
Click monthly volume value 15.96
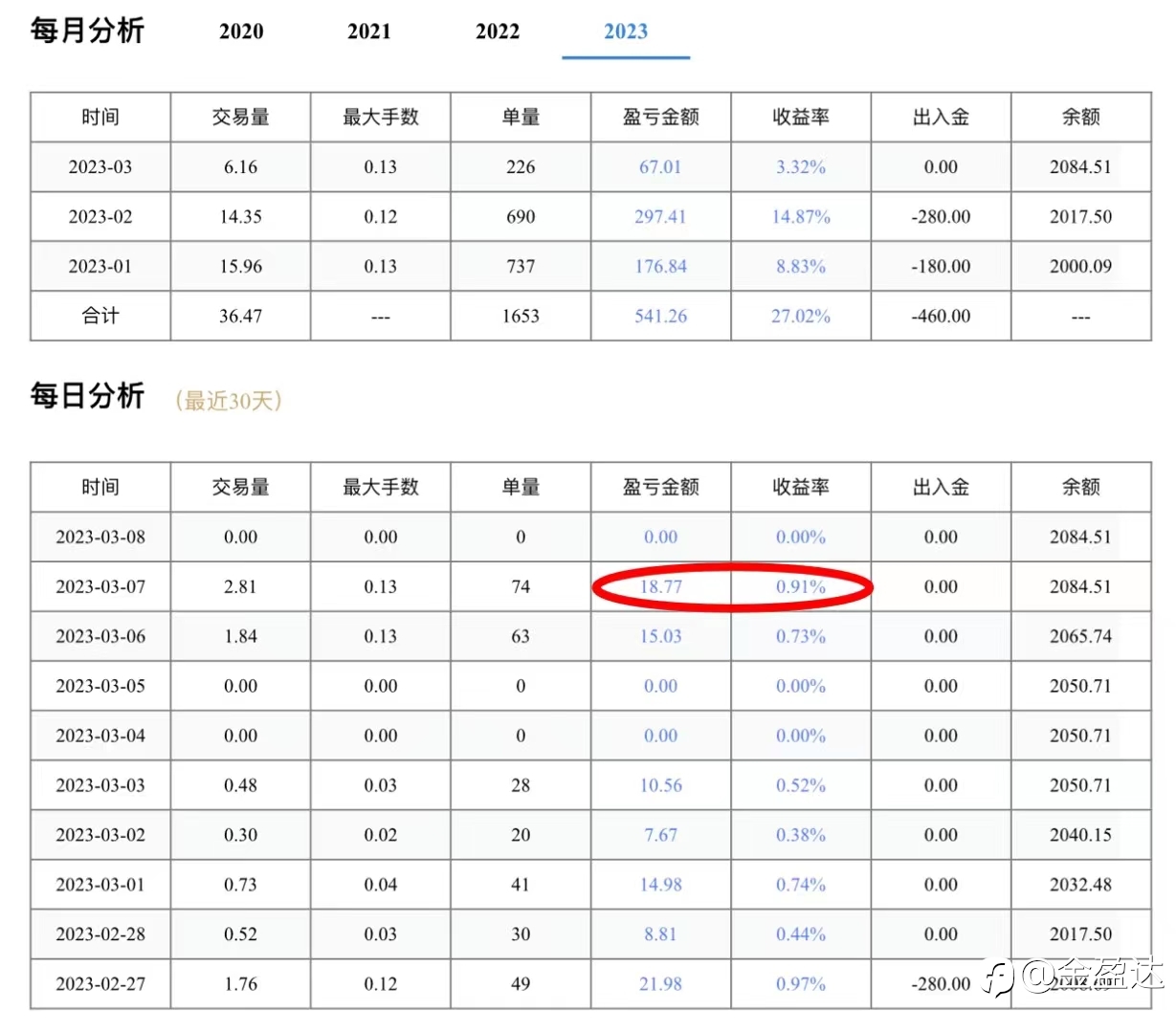[240, 267]
